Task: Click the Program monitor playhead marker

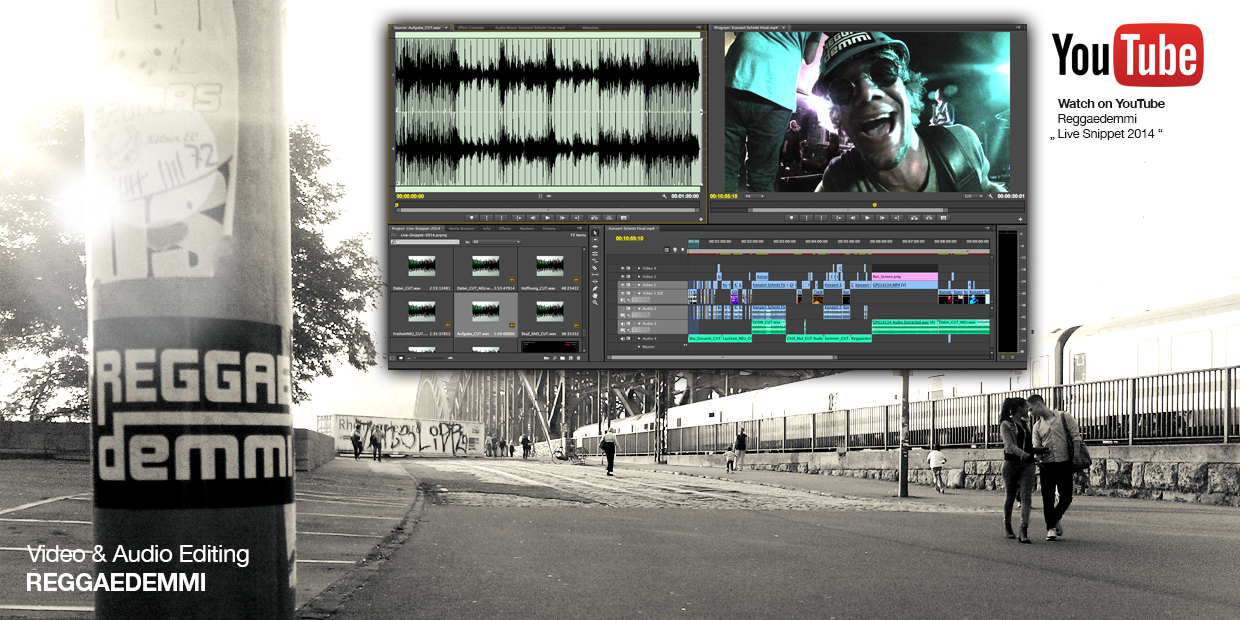Action: point(875,205)
